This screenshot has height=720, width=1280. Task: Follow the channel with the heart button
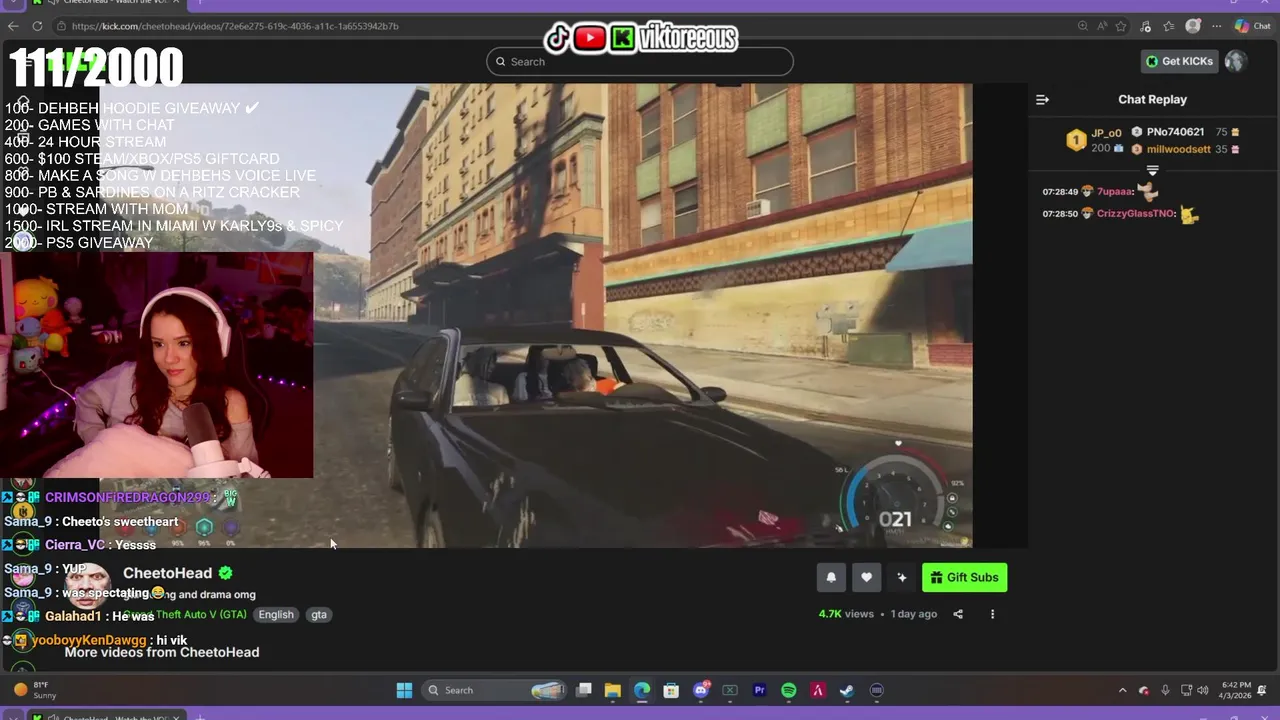(x=866, y=577)
